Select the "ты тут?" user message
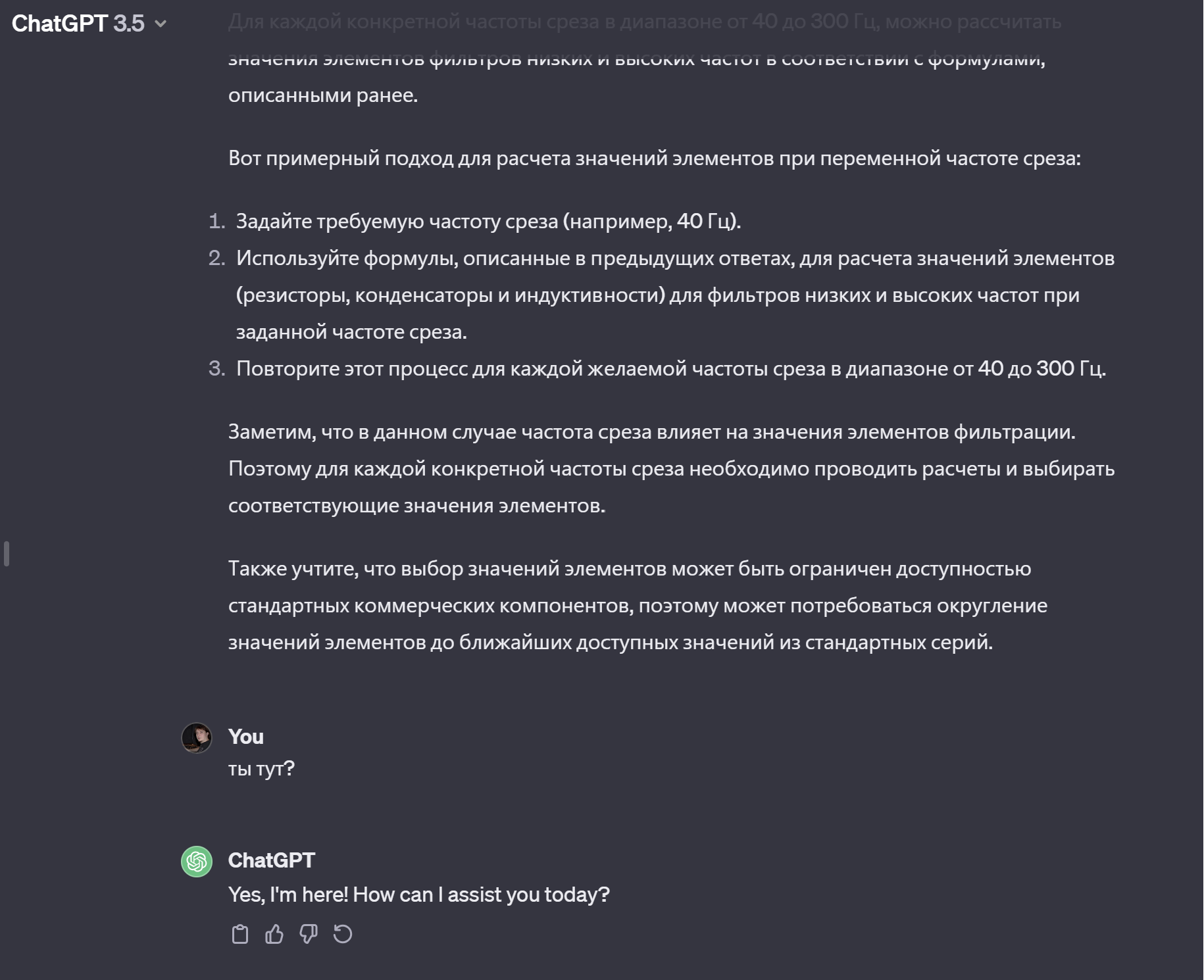Viewport: 1204px width, 980px height. (x=261, y=768)
